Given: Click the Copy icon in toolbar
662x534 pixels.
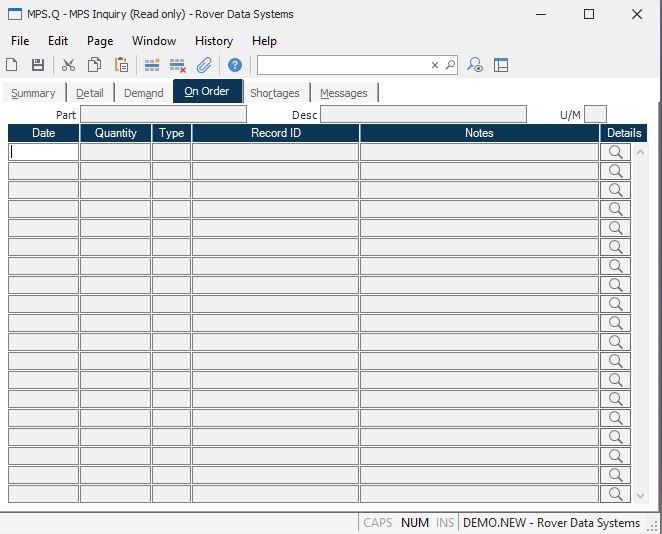Looking at the screenshot, I should [x=94, y=65].
